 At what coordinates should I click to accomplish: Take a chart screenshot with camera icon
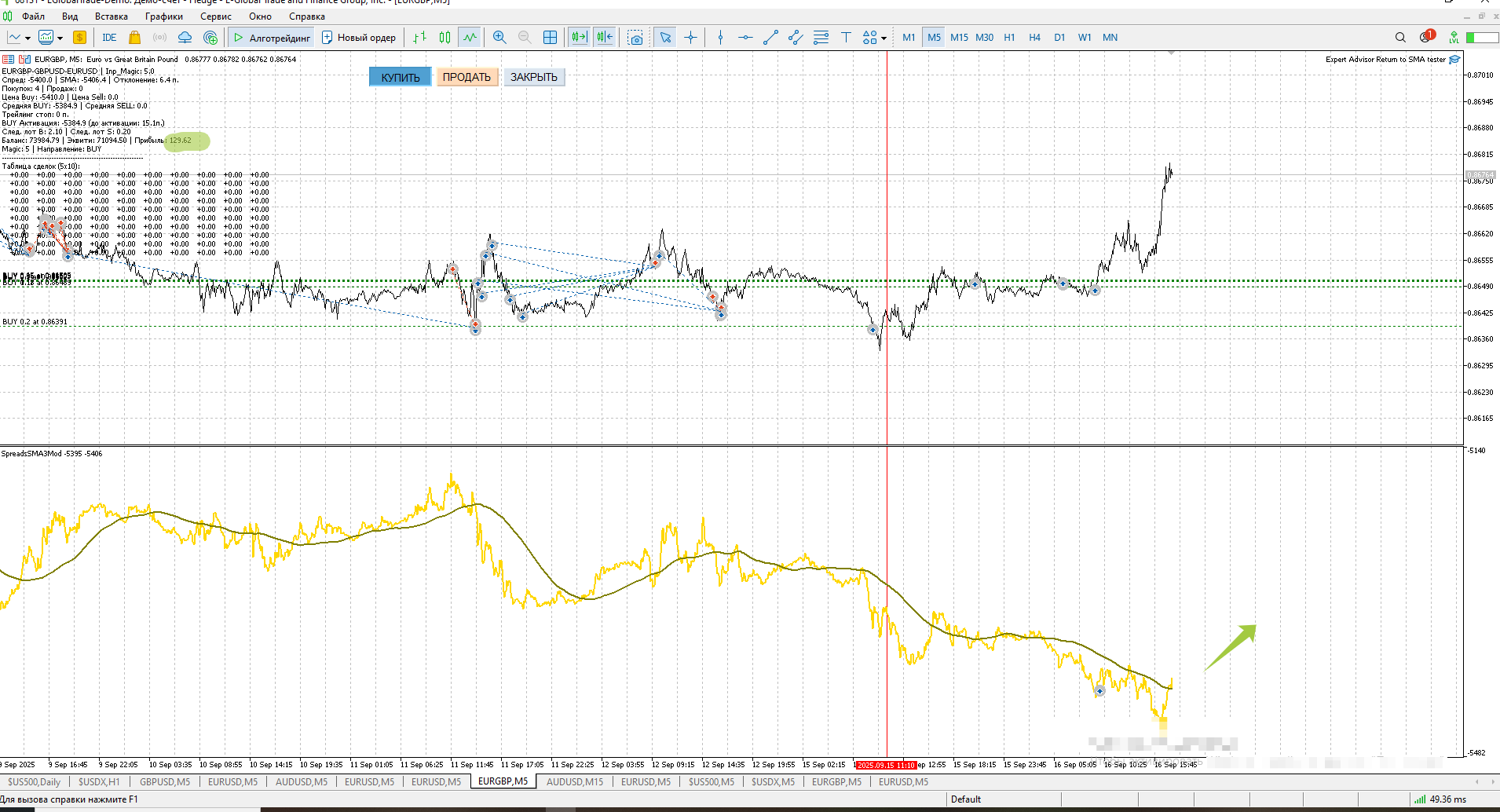pos(635,38)
